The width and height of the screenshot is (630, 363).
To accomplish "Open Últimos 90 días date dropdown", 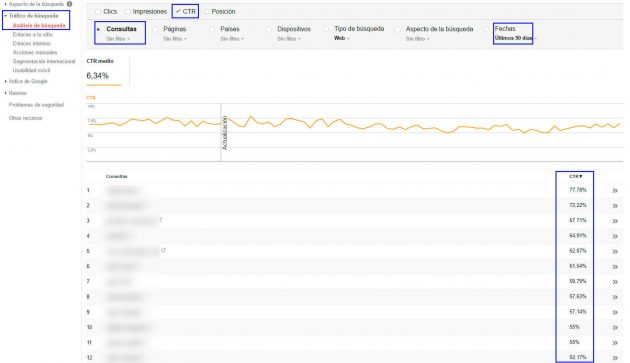I will pyautogui.click(x=515, y=38).
